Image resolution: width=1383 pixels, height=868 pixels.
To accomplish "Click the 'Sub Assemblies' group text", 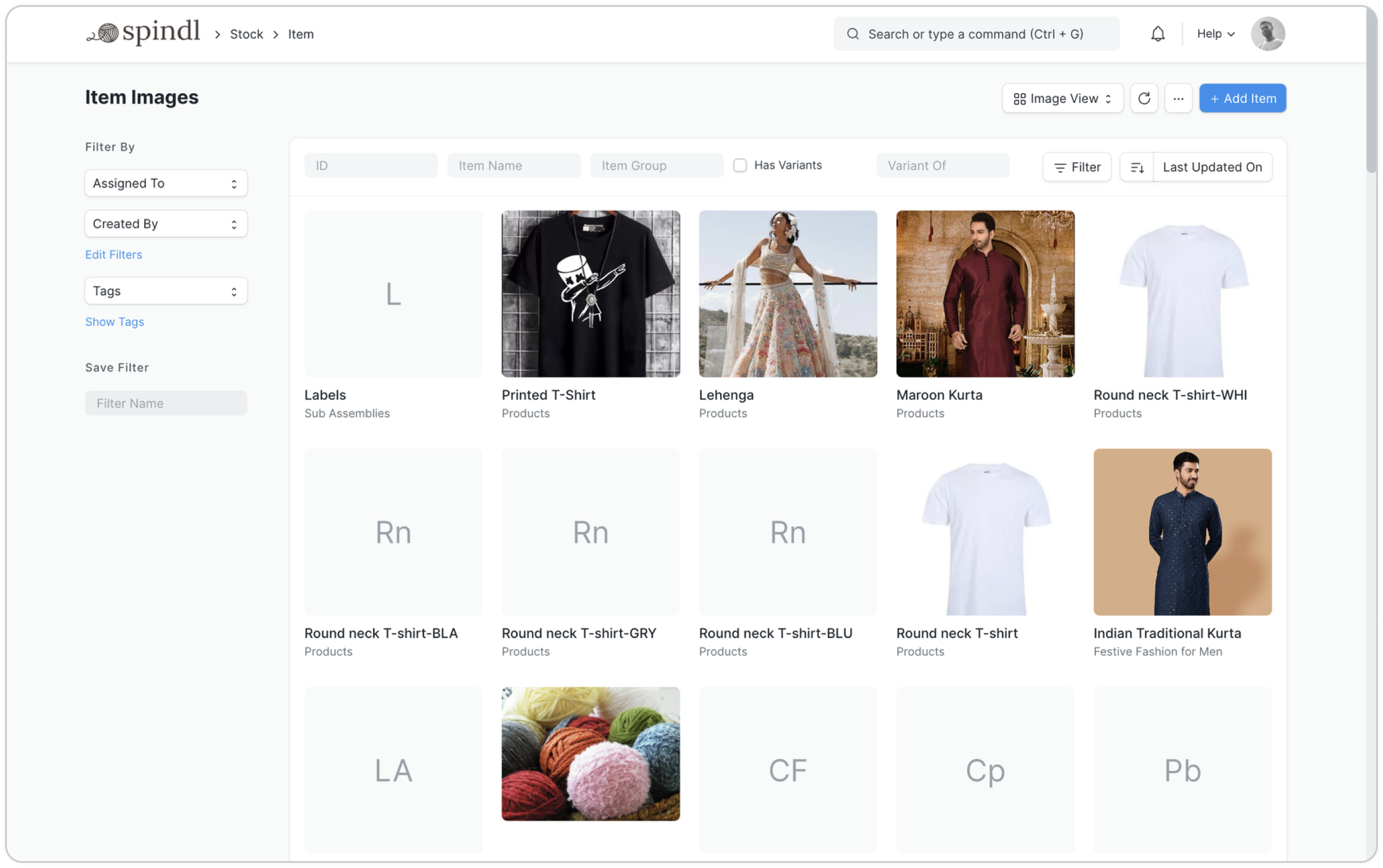I will (x=347, y=413).
